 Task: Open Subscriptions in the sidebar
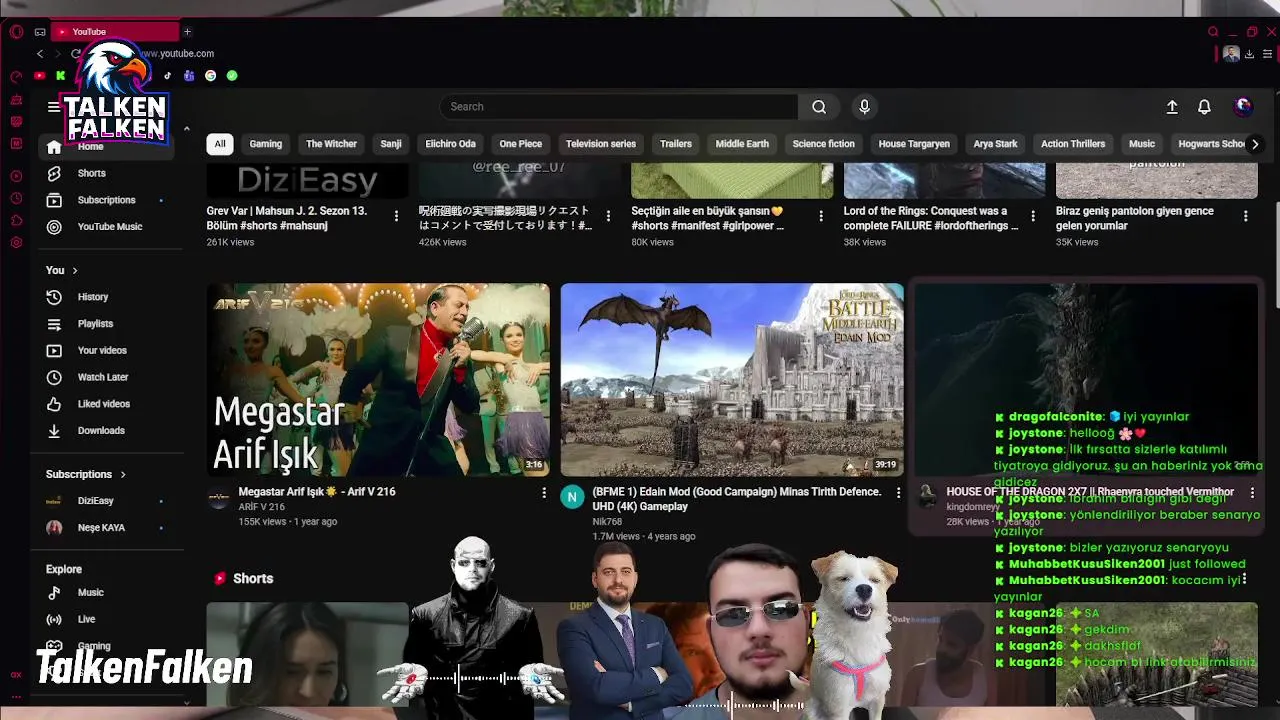pos(108,200)
